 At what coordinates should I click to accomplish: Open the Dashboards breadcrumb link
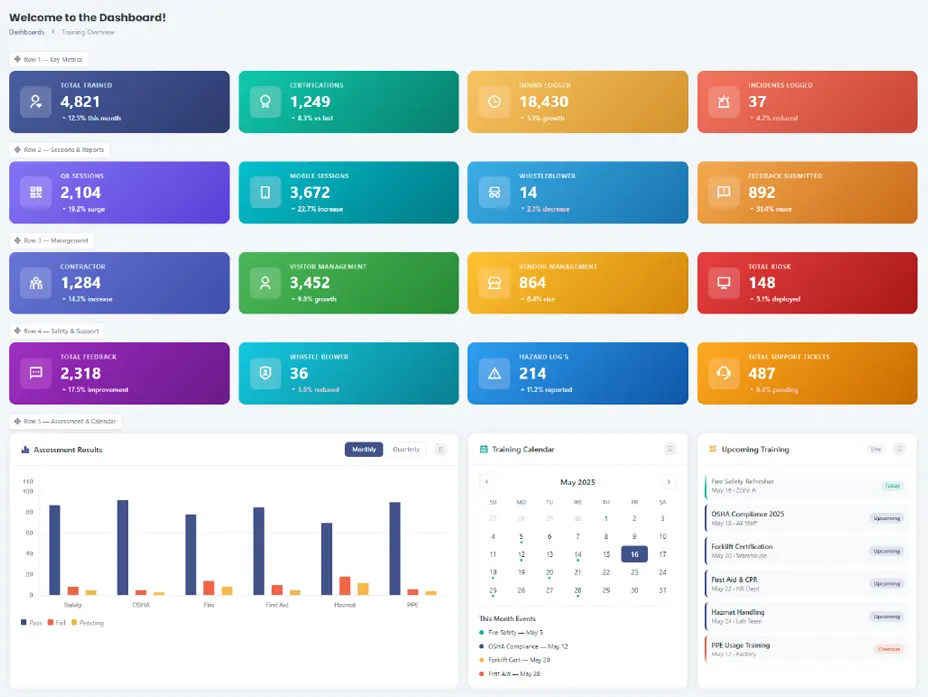(x=27, y=32)
